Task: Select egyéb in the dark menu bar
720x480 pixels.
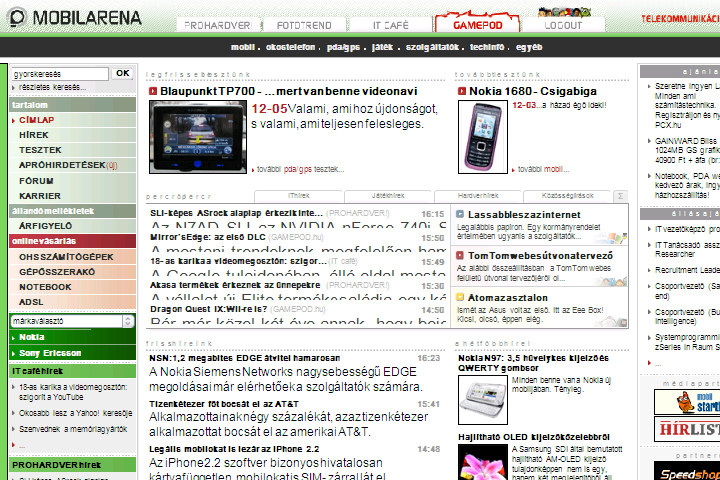Action: (x=529, y=47)
